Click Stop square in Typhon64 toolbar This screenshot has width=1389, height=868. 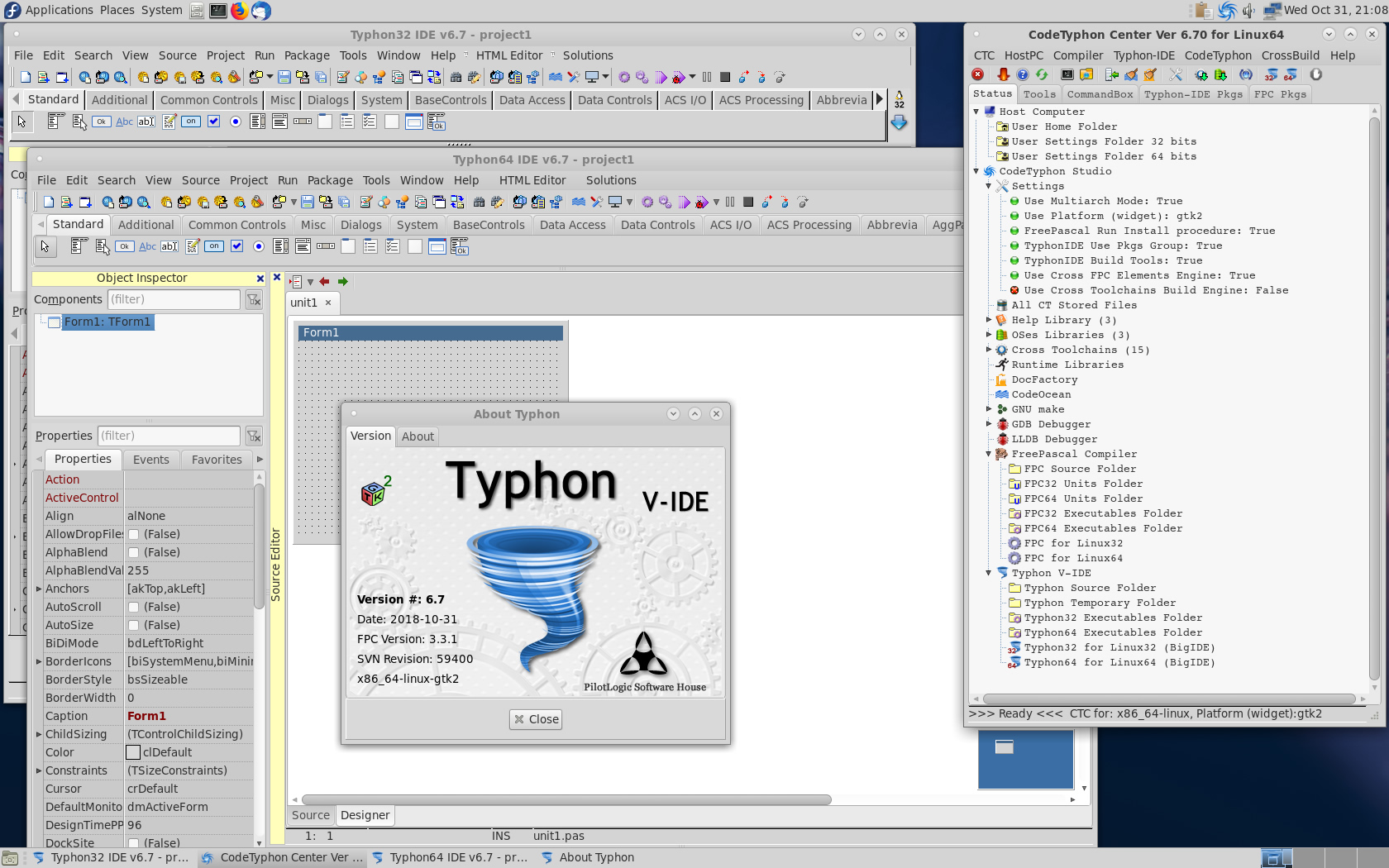(748, 202)
